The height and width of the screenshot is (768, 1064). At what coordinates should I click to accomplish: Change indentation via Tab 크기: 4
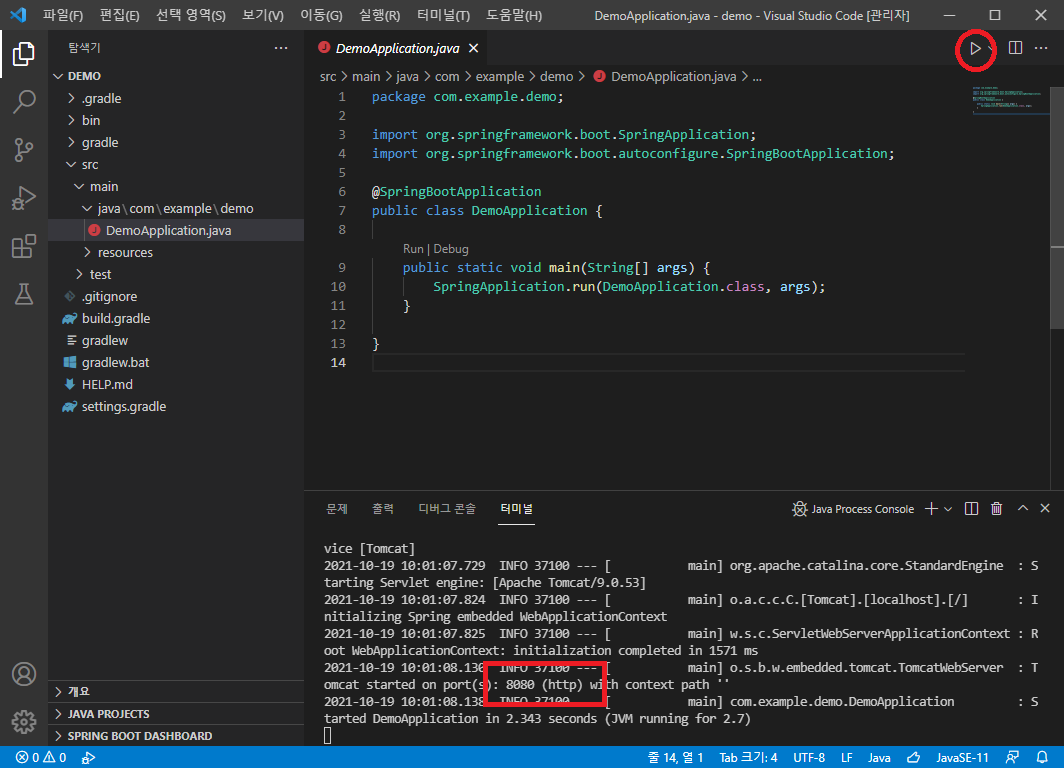[x=748, y=757]
